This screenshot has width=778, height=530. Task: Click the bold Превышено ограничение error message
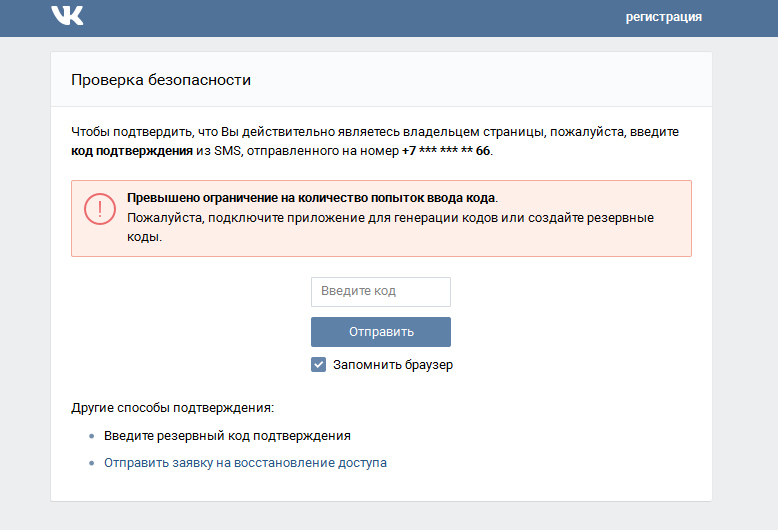(311, 198)
